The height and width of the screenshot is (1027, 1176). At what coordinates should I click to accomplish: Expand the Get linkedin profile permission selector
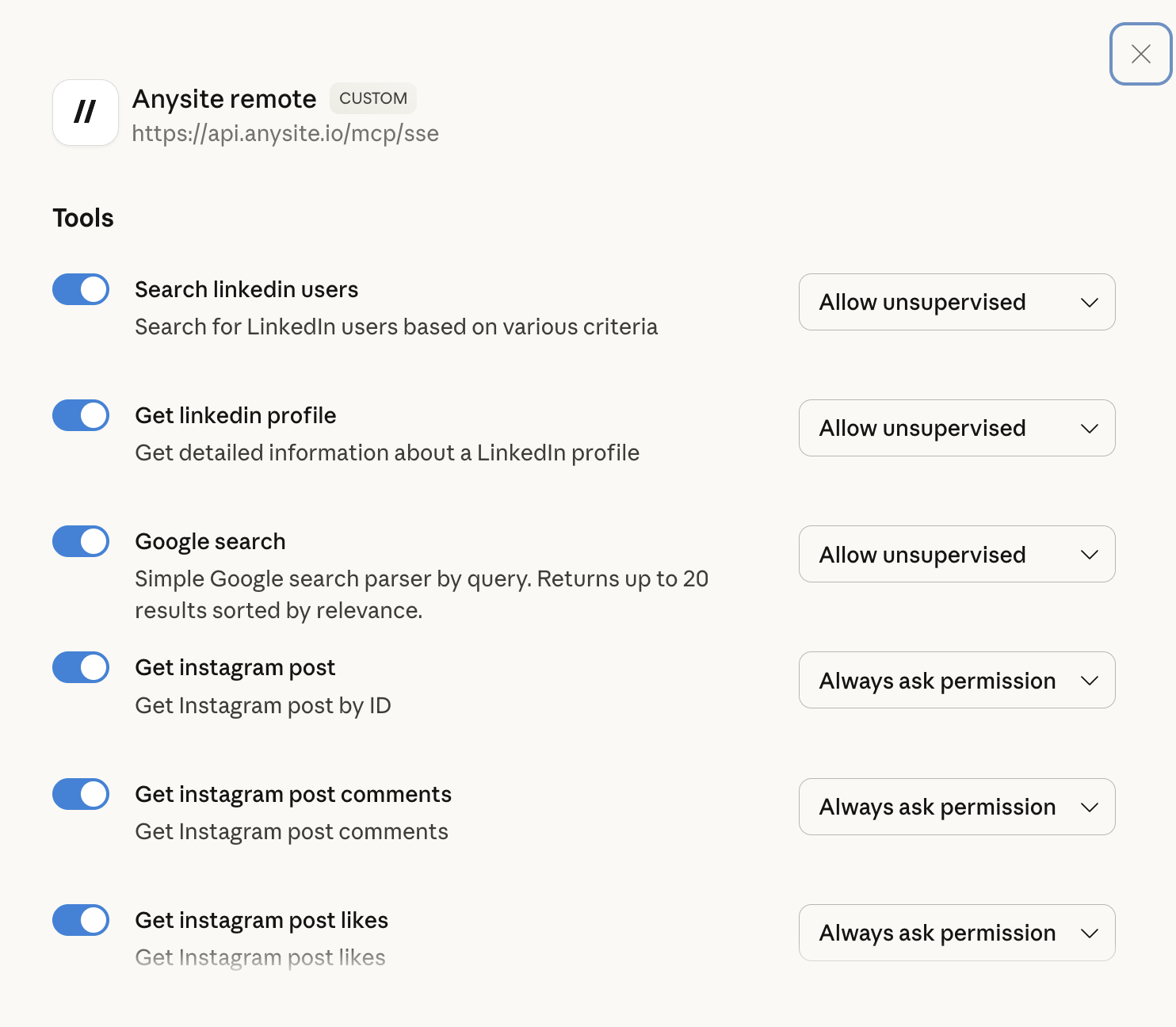point(956,428)
